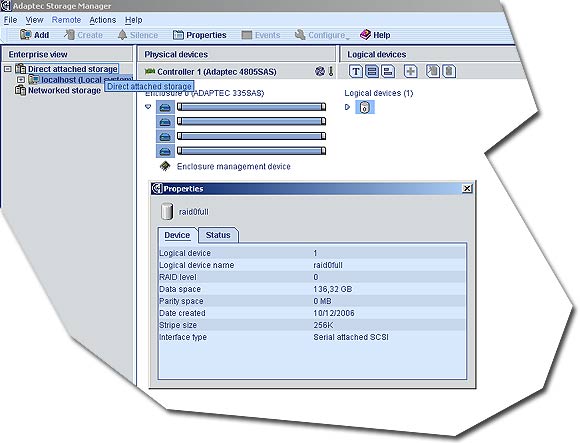The width and height of the screenshot is (580, 443).
Task: Click the Properties dialog title bar icon
Action: [157, 189]
